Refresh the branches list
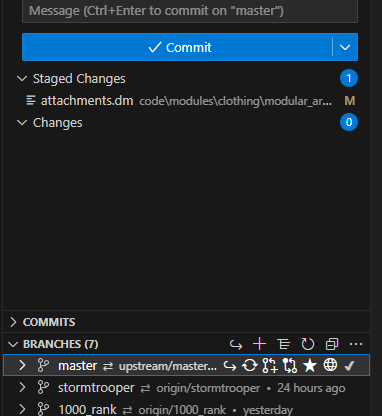Screen dimensions: 382x416 (308, 344)
